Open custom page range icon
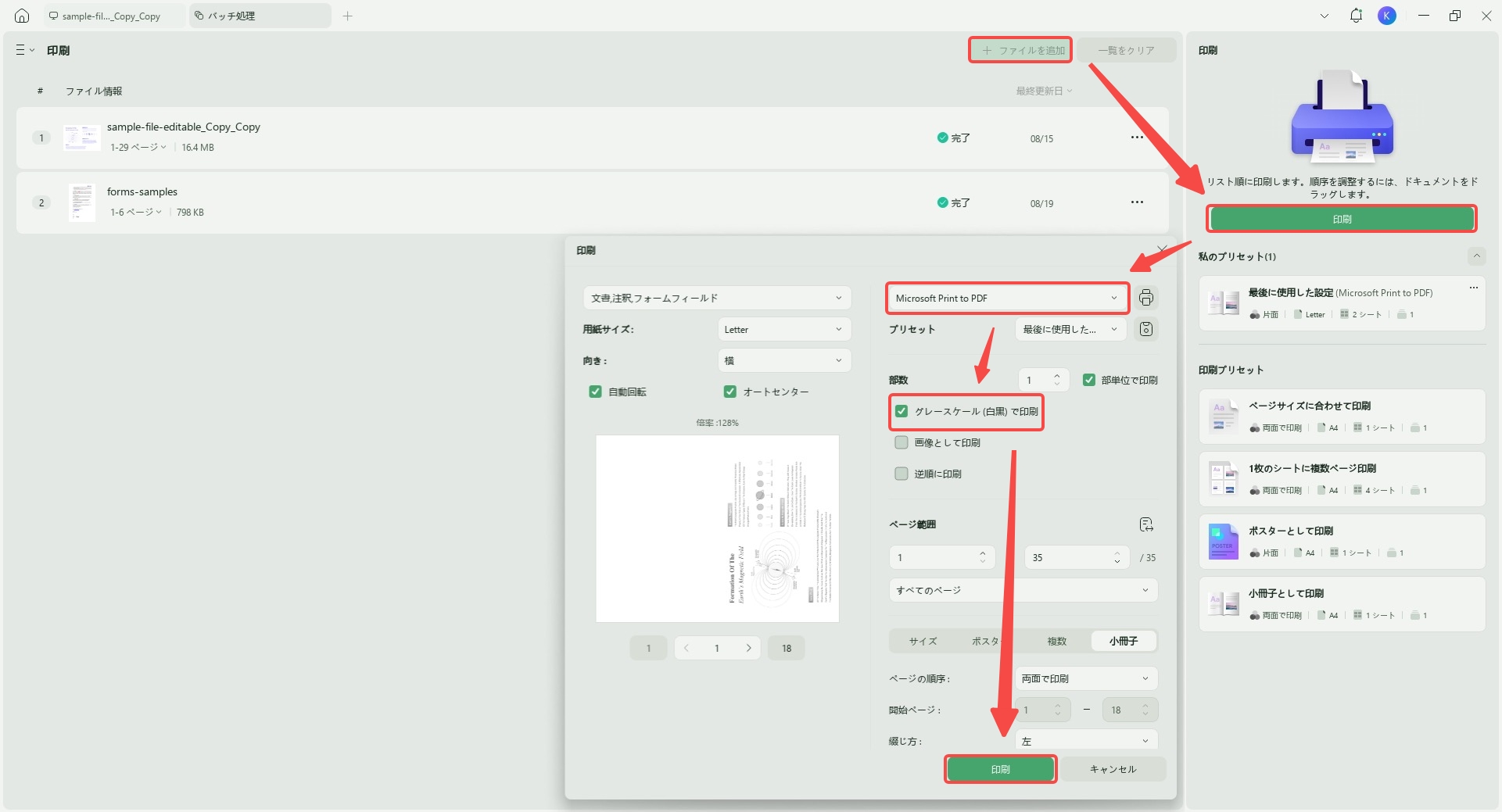The width and height of the screenshot is (1502, 812). coord(1146,524)
